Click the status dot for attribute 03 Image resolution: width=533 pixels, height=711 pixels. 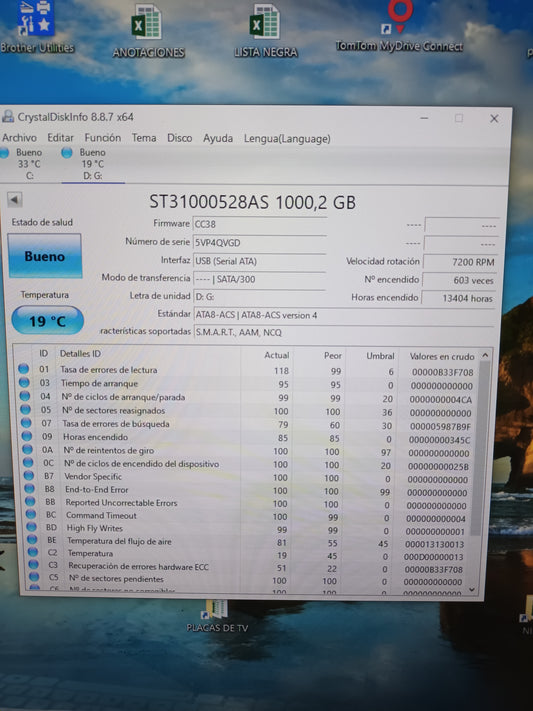pos(24,383)
